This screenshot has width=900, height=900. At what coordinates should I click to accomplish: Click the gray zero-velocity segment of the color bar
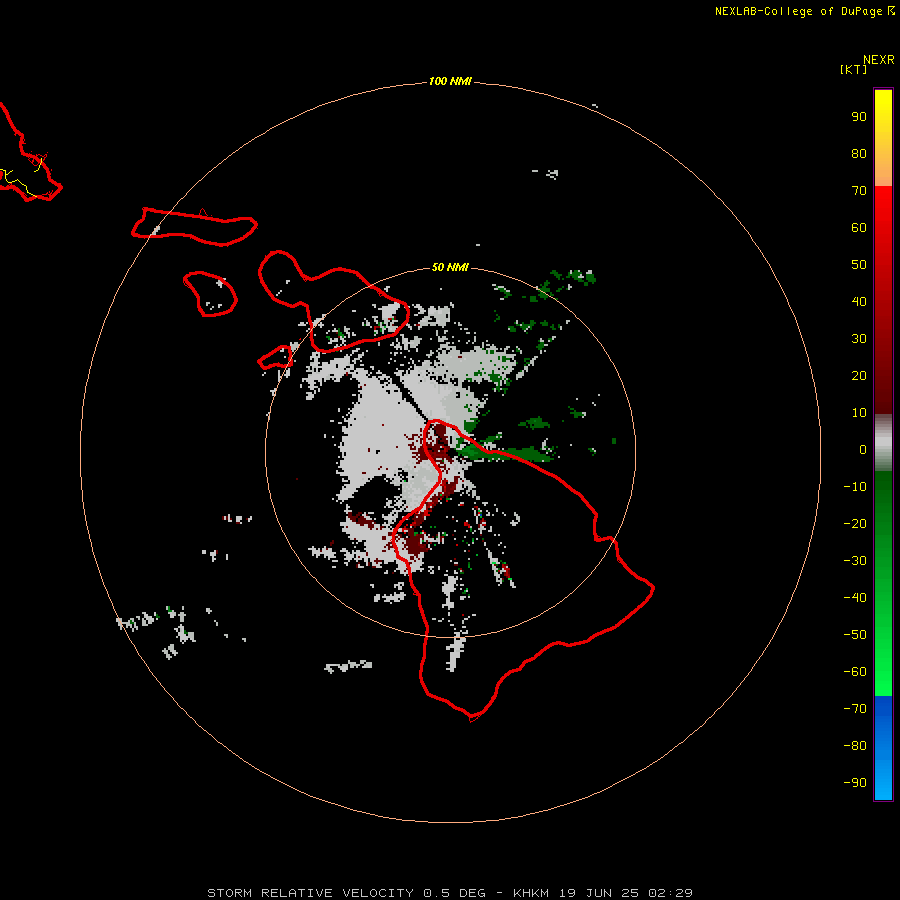[883, 443]
